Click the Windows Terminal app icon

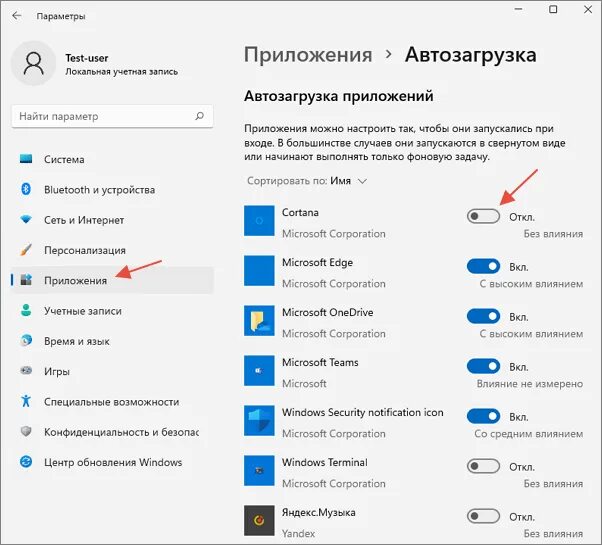point(259,471)
